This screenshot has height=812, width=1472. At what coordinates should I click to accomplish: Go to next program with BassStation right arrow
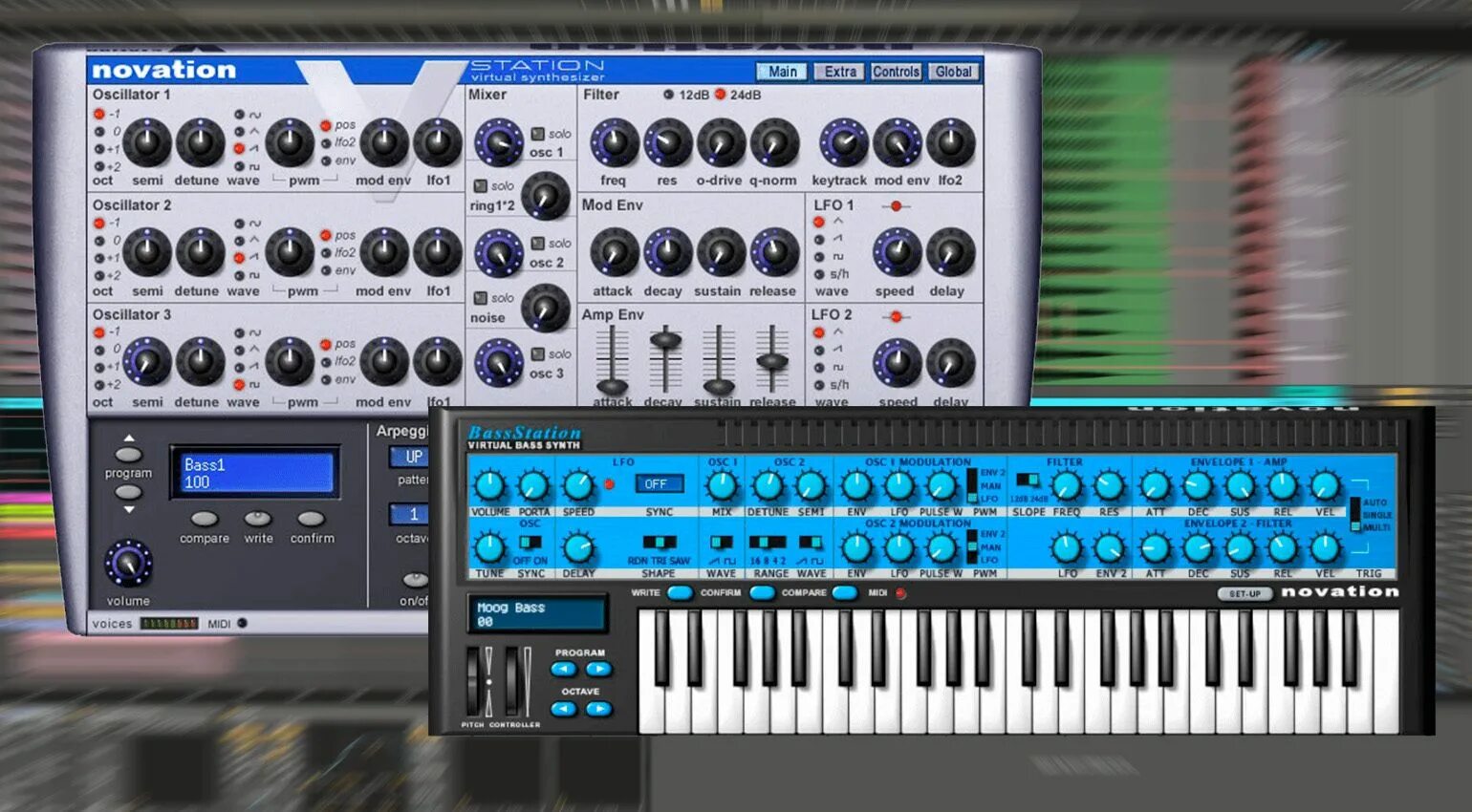click(598, 670)
